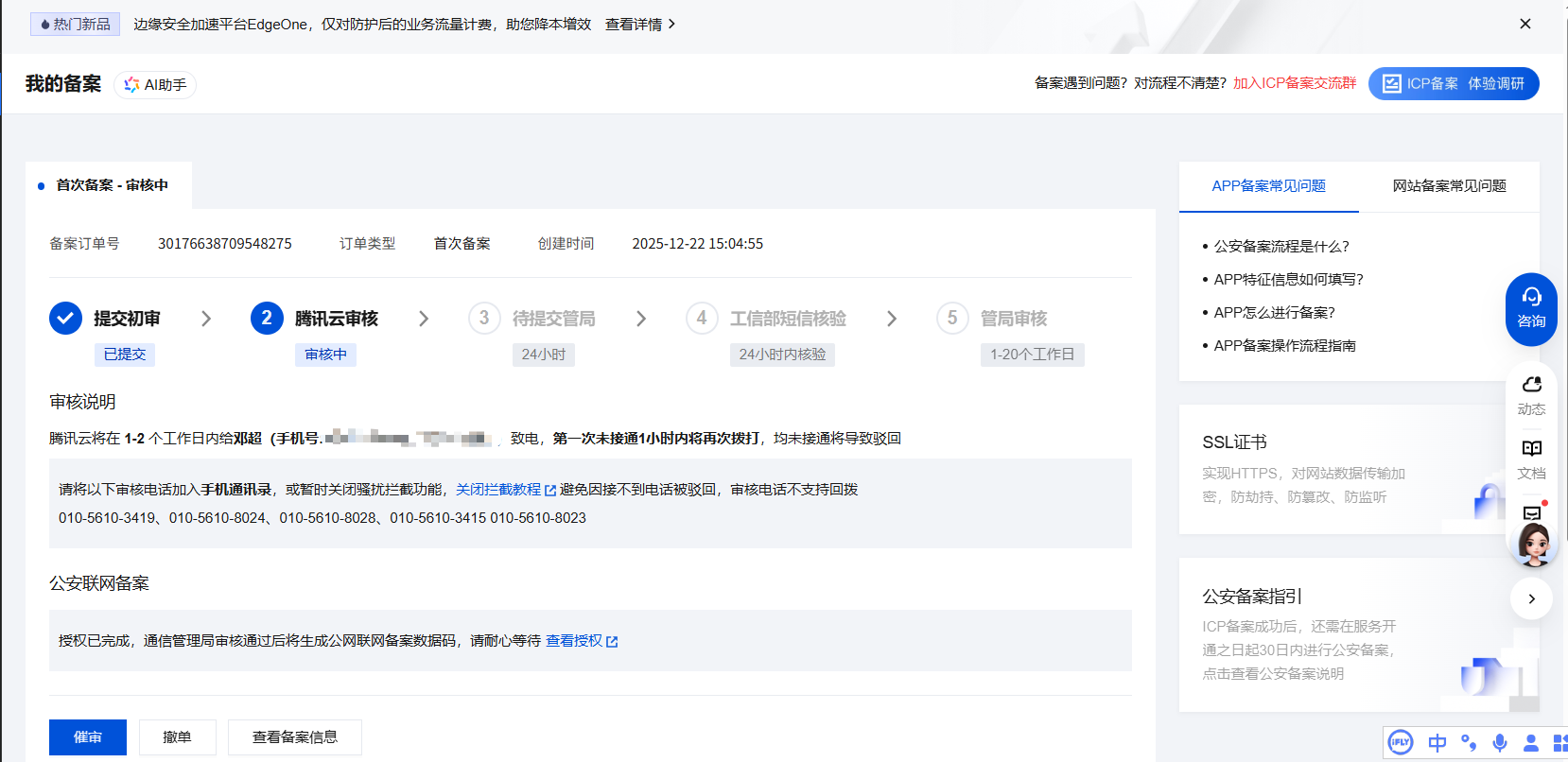Close the top promotional banner
Image resolution: width=1568 pixels, height=762 pixels.
point(1525,24)
